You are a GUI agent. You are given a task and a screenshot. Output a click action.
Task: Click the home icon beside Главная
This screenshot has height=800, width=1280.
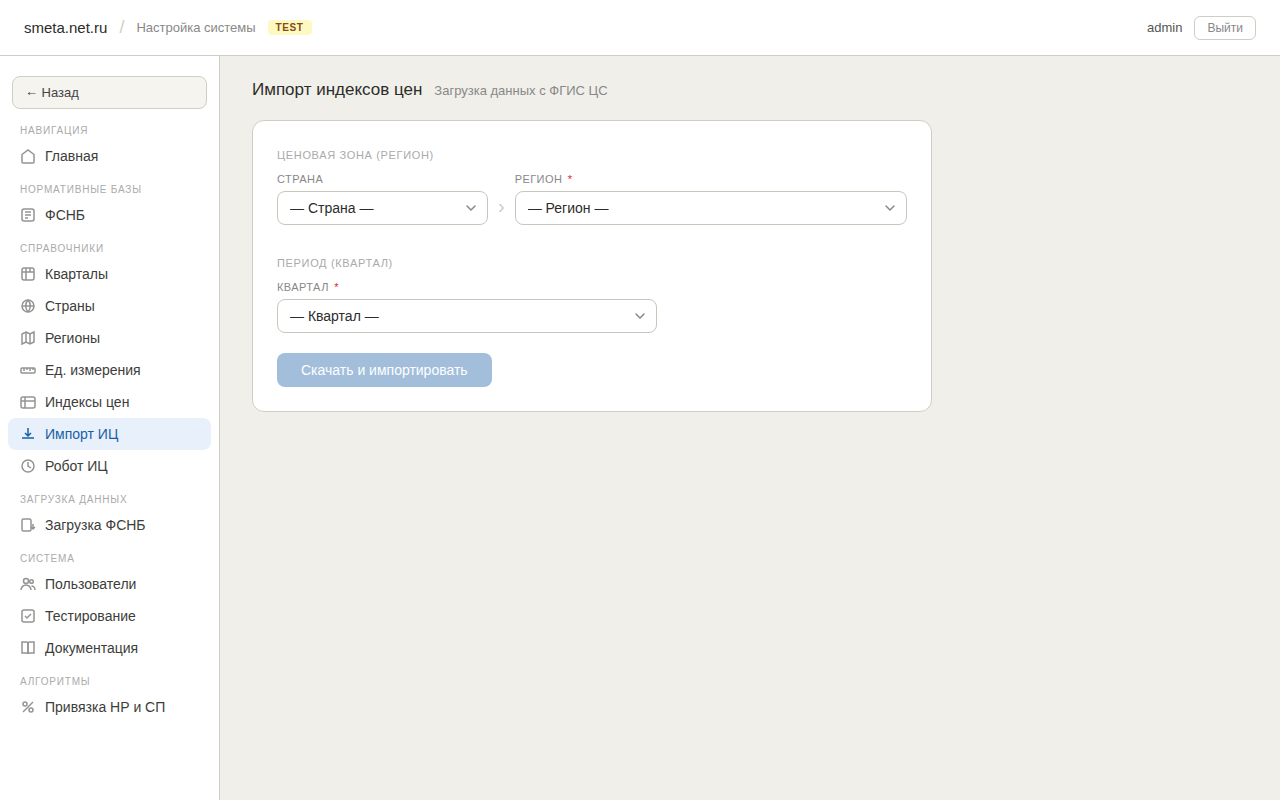tap(28, 156)
